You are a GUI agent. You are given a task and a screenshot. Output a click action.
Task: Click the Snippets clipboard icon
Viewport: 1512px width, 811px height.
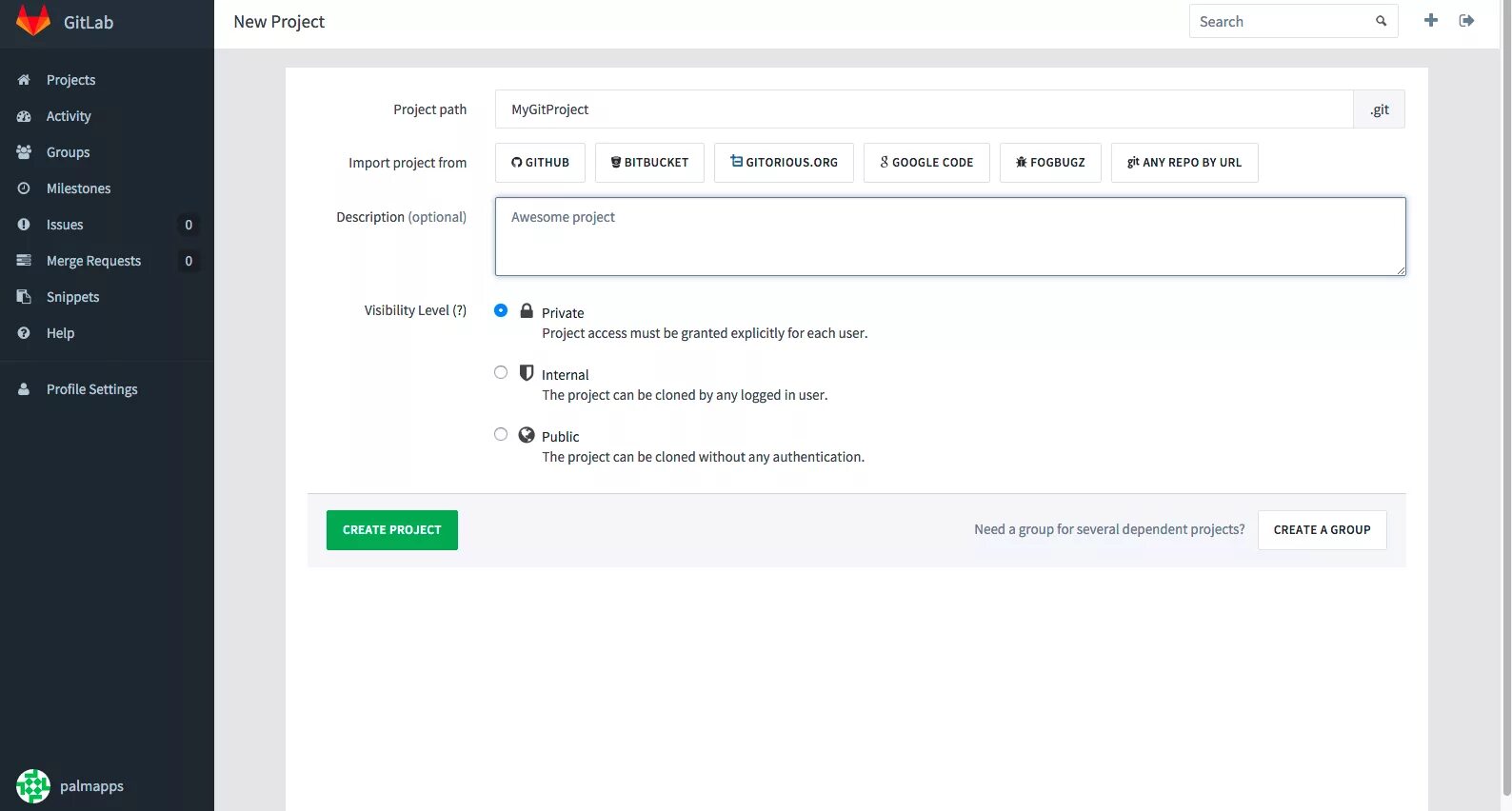pyautogui.click(x=24, y=297)
